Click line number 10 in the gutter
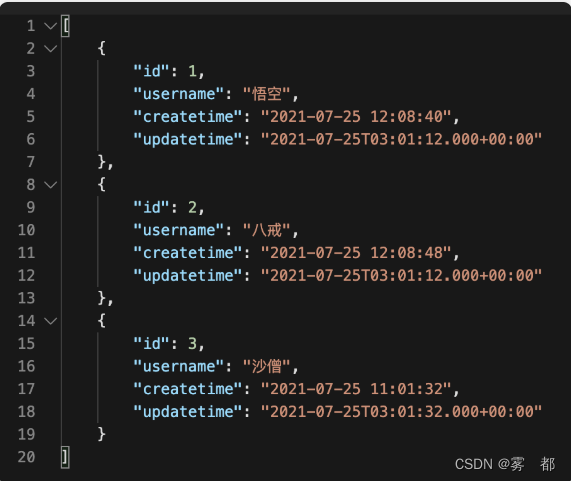 point(27,230)
